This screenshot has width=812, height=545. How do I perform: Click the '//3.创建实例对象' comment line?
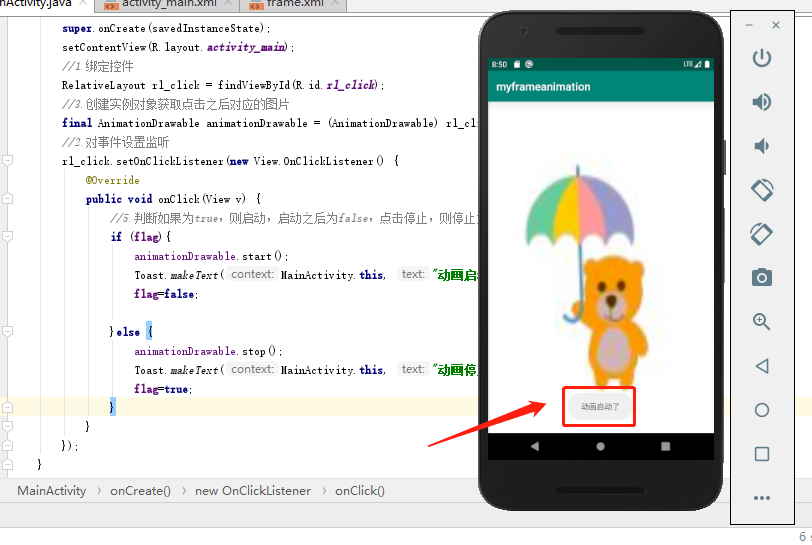[x=175, y=104]
